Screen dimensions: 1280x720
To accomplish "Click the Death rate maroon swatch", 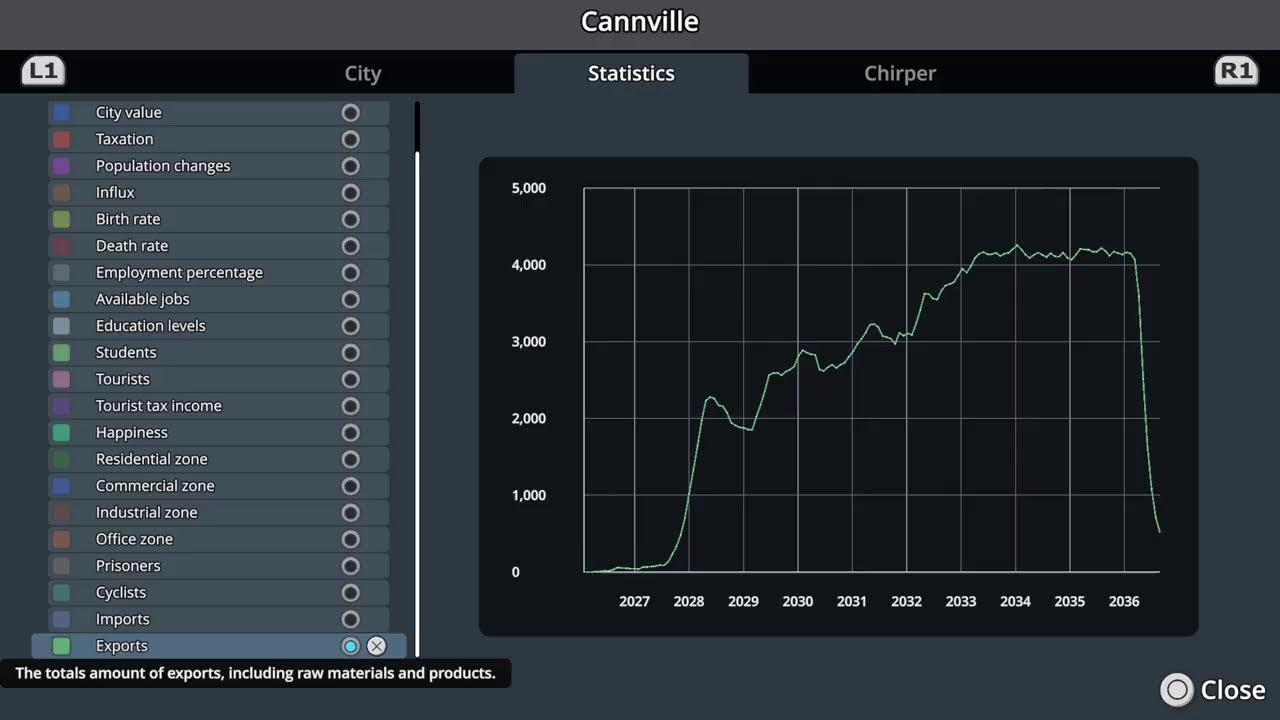I will click(x=62, y=246).
